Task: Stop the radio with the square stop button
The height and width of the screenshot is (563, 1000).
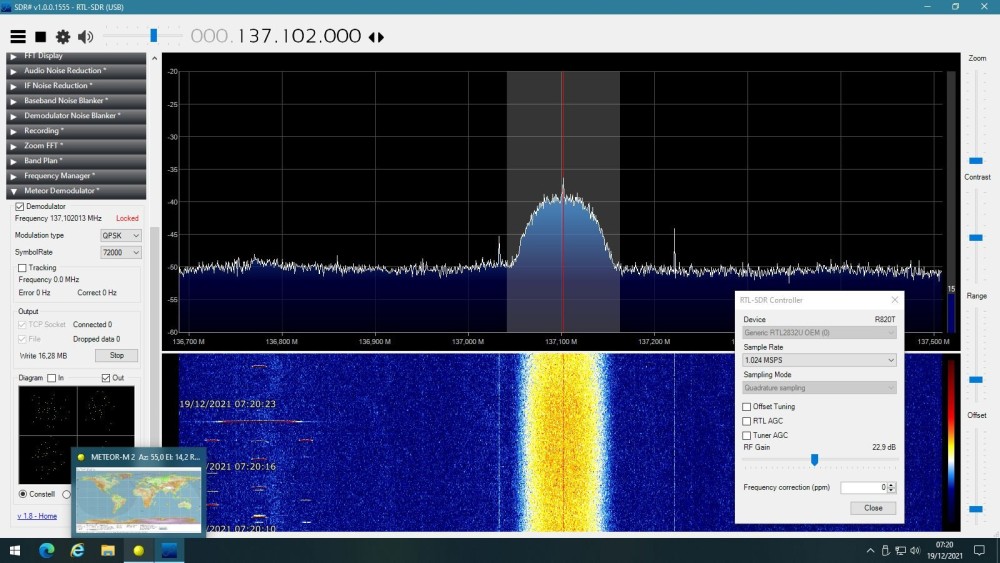Action: (x=40, y=37)
